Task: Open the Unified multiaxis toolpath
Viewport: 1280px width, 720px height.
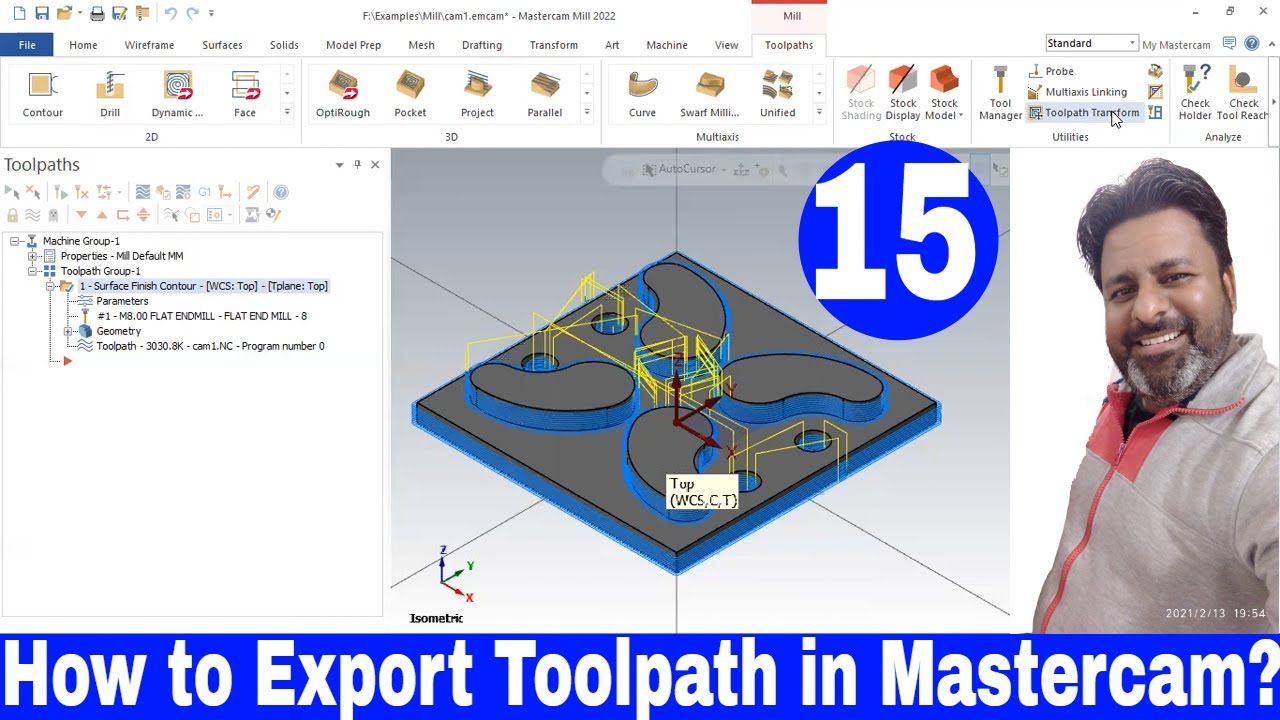Action: click(777, 95)
